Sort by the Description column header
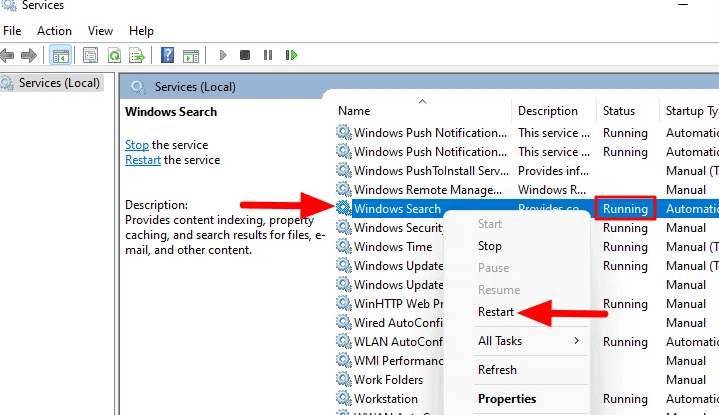 pyautogui.click(x=548, y=111)
